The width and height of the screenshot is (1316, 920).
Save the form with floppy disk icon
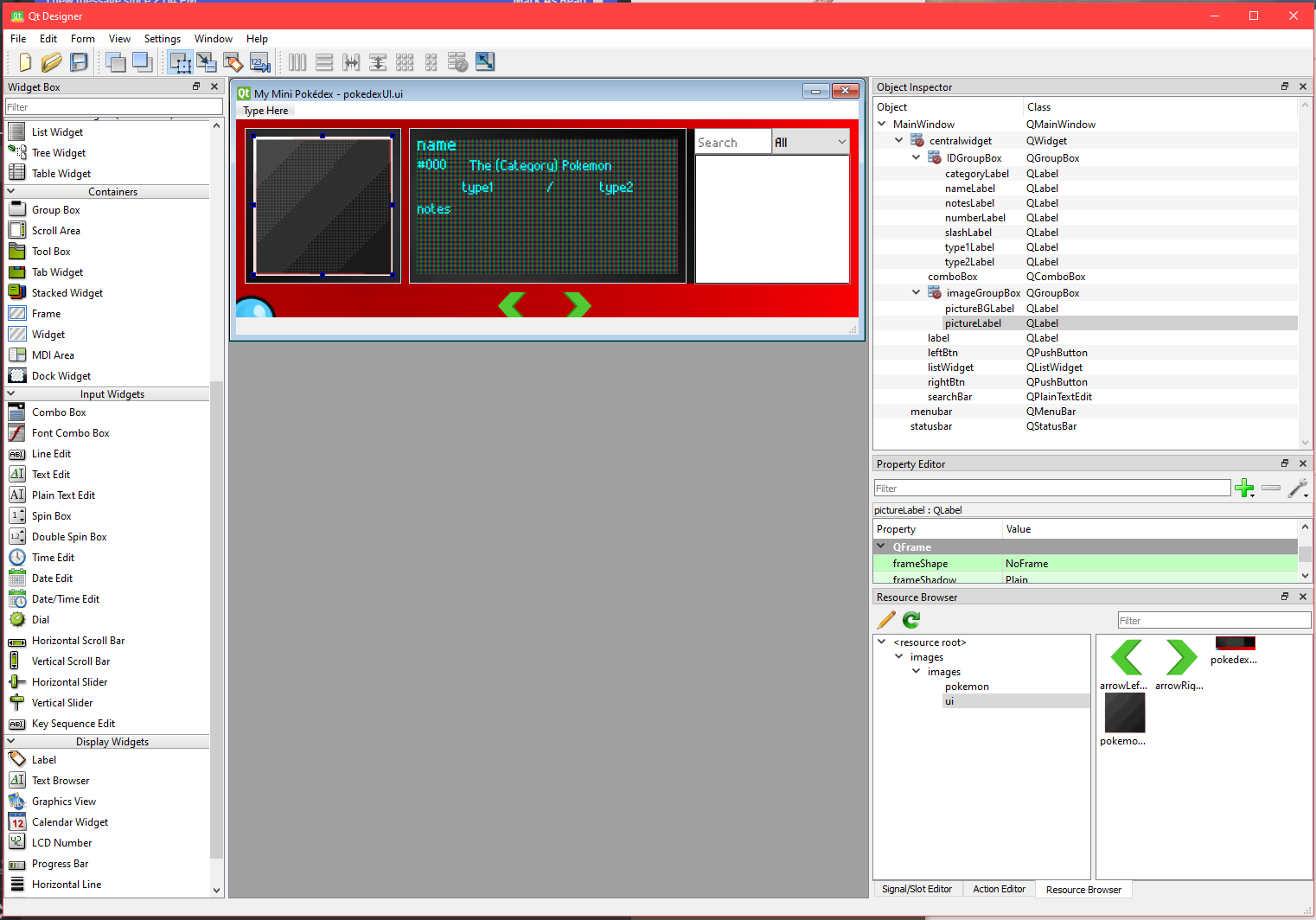click(79, 62)
